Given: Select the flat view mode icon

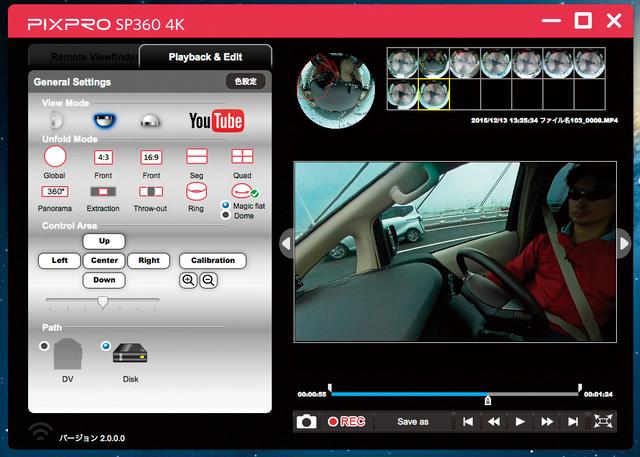Looking at the screenshot, I should coord(55,120).
